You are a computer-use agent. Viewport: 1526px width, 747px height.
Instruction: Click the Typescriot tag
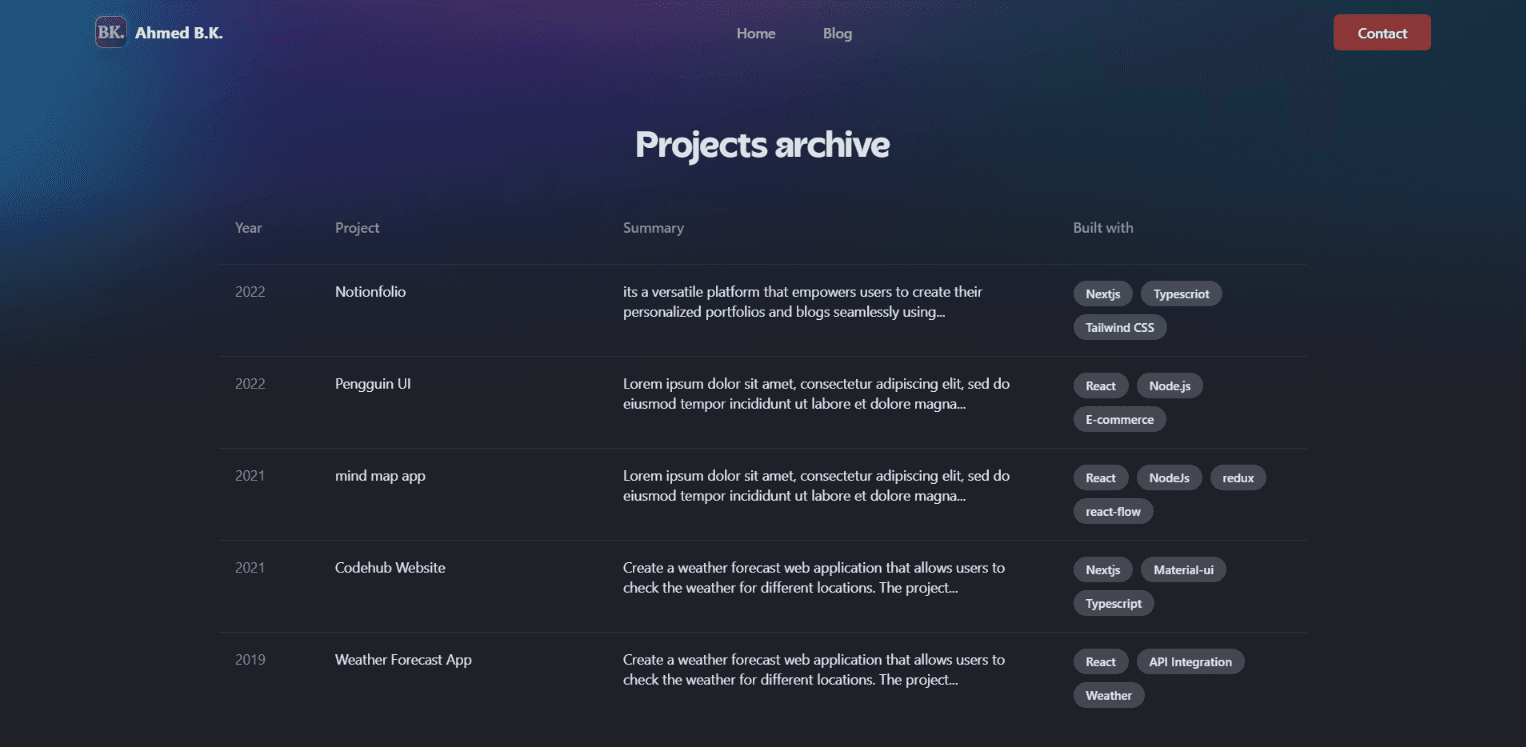point(1181,294)
